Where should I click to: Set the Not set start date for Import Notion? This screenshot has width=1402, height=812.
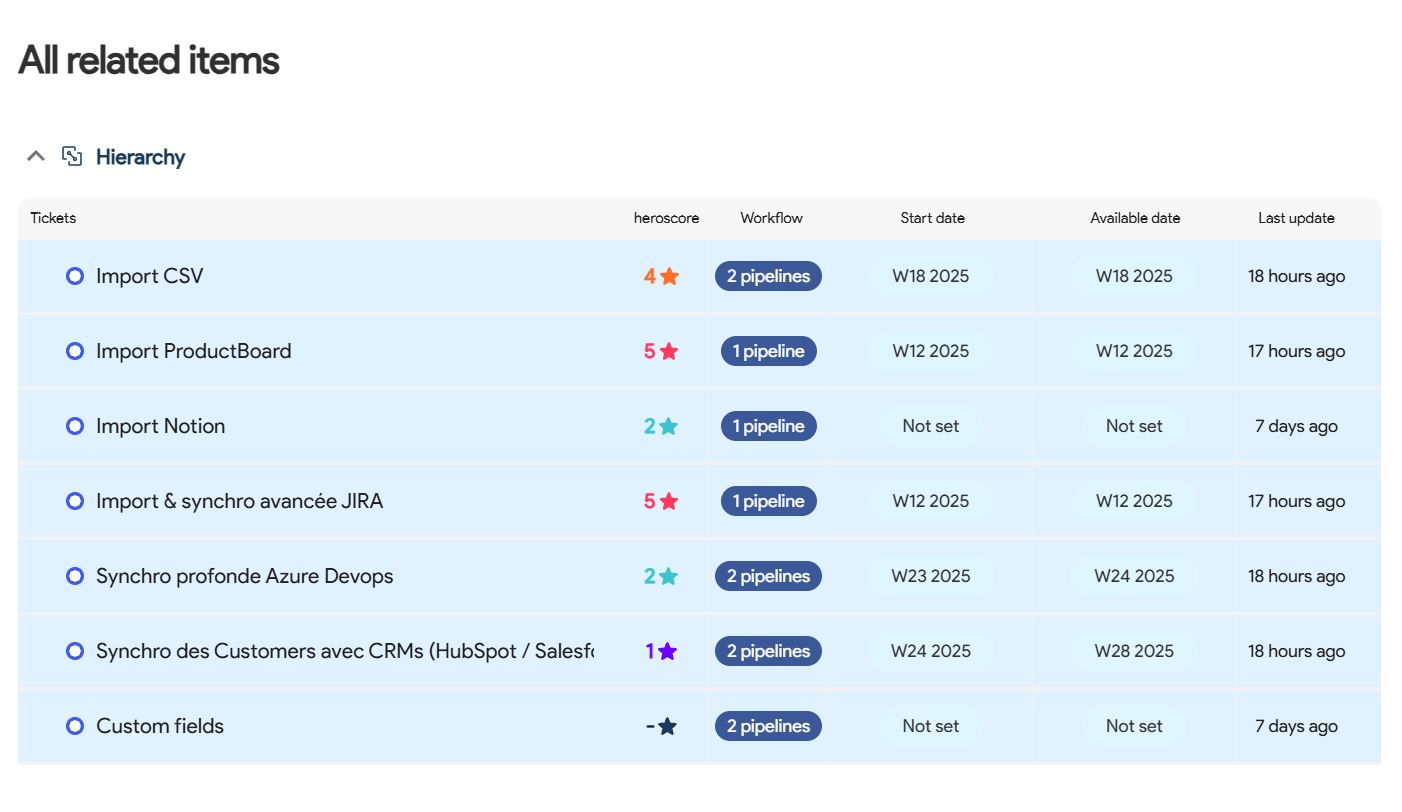point(931,426)
